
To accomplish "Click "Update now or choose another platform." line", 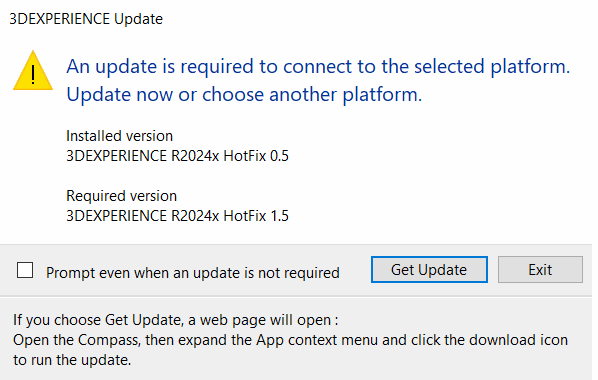I will click(244, 94).
